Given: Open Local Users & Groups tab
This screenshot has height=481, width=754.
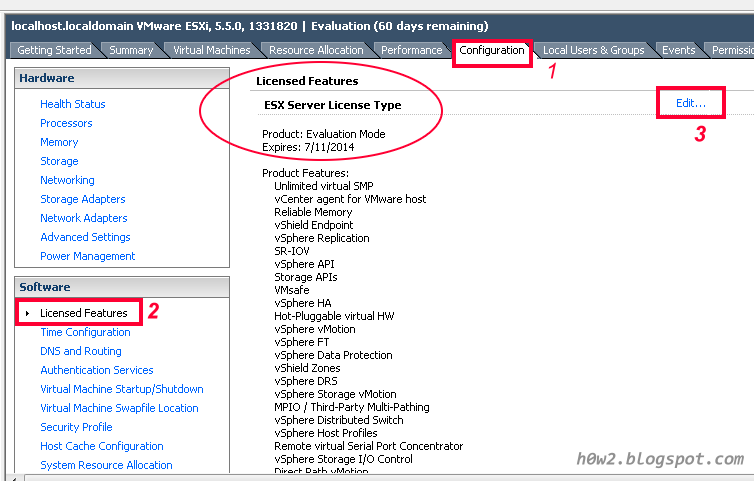Looking at the screenshot, I should coord(593,50).
